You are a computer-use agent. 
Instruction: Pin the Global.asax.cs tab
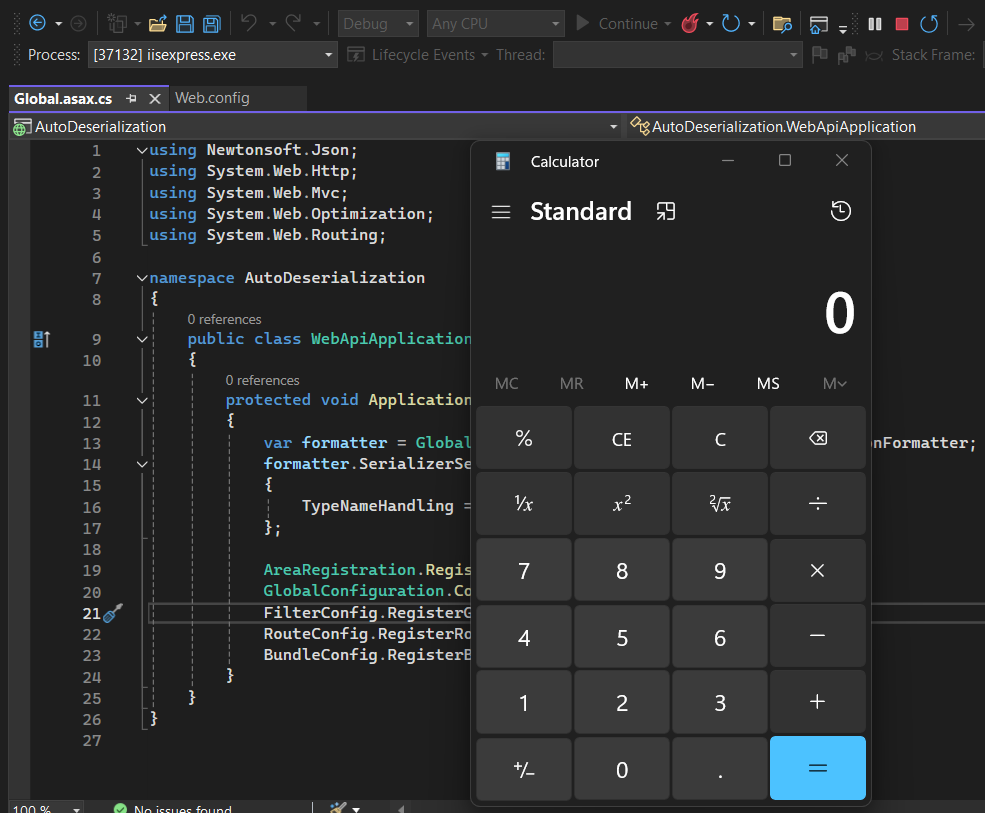tap(131, 98)
